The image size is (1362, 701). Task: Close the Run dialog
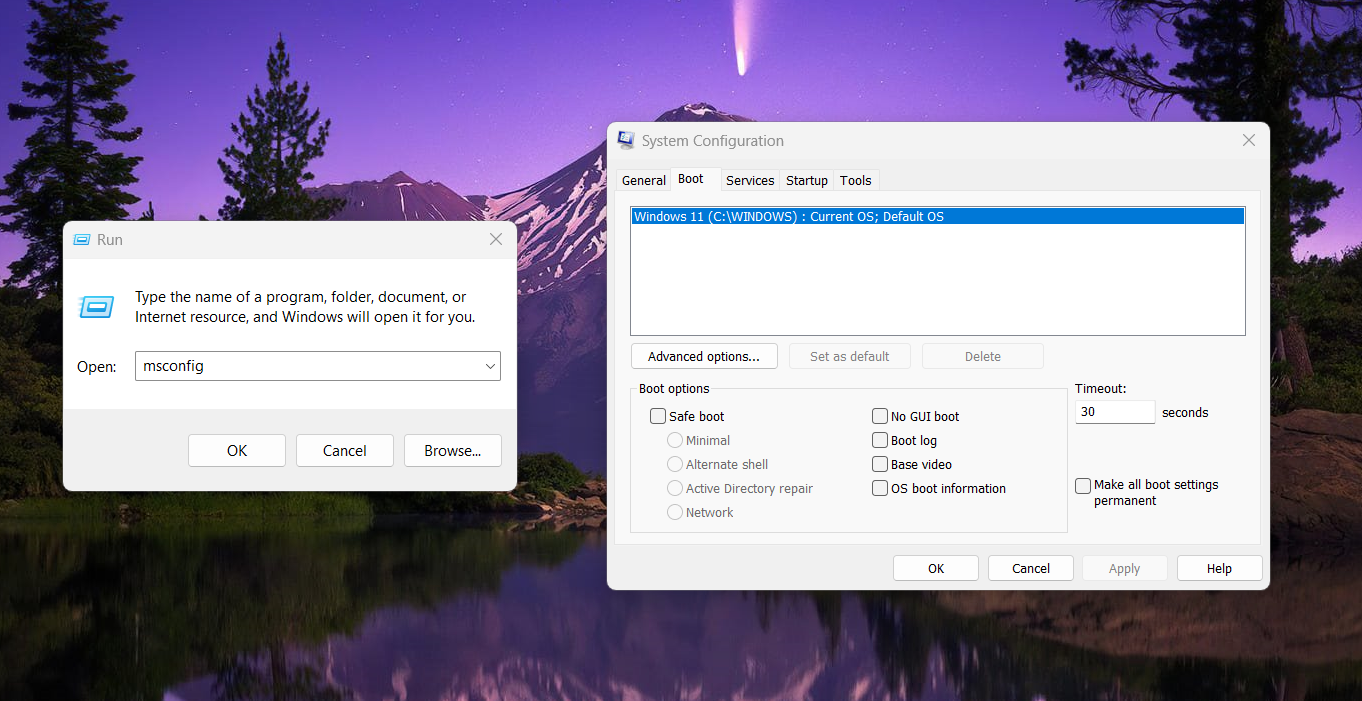tap(495, 240)
